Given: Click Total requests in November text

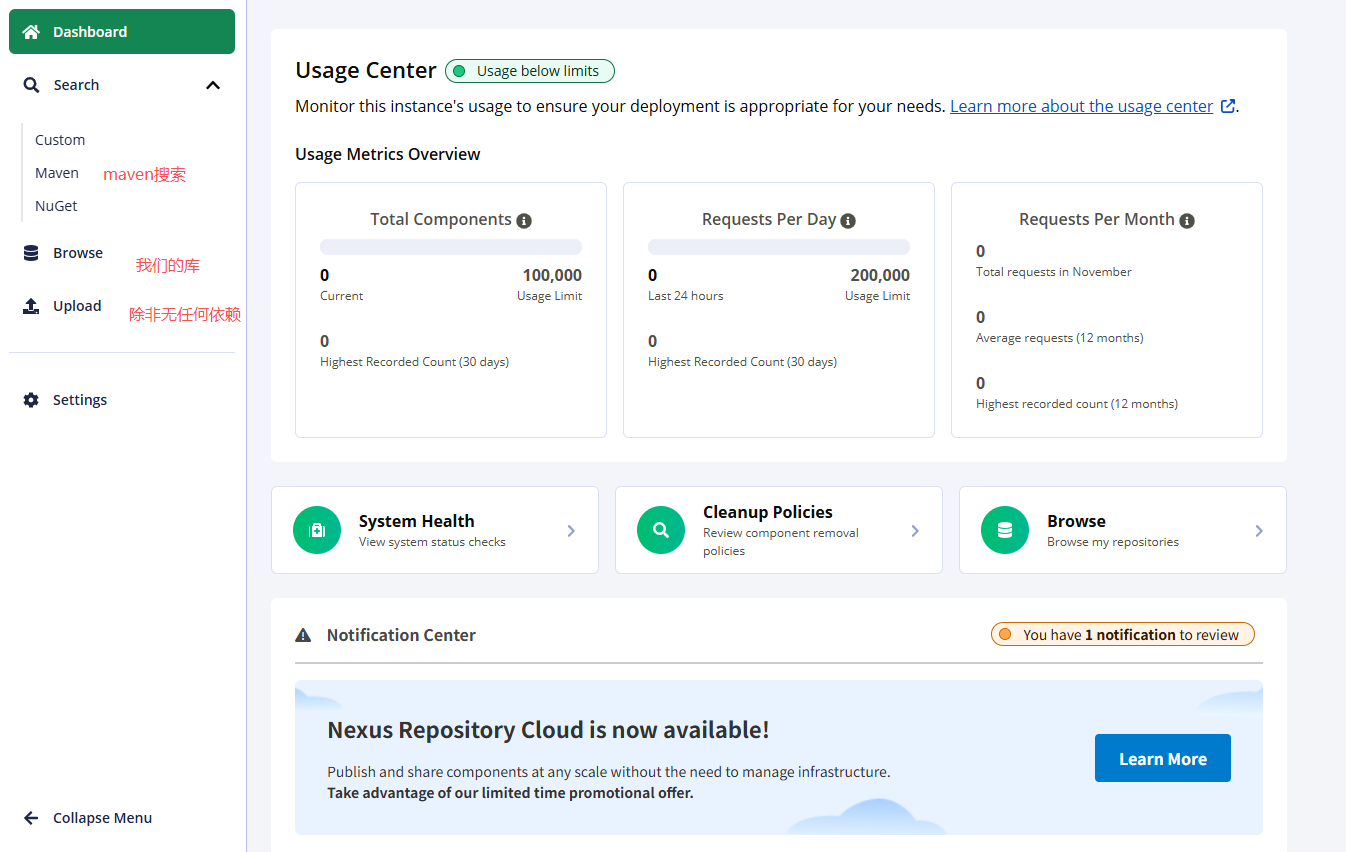Looking at the screenshot, I should 1054,272.
